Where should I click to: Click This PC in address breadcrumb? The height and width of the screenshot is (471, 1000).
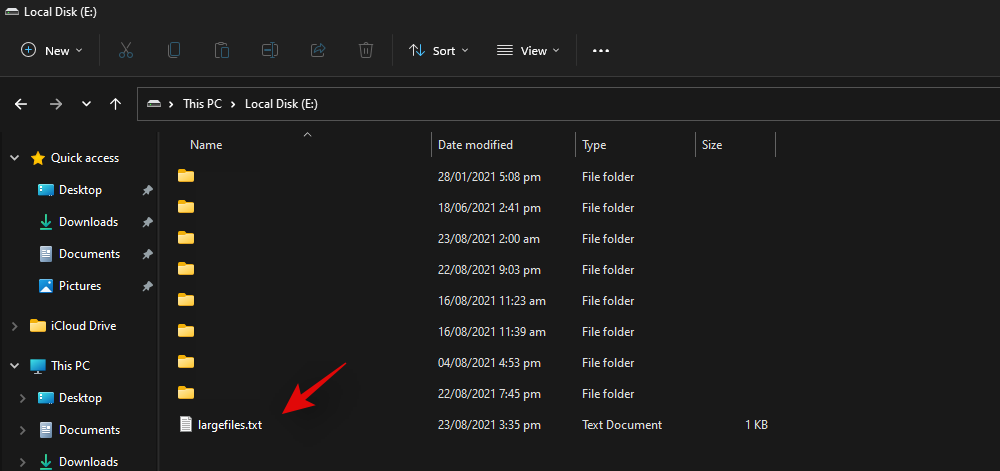point(204,103)
